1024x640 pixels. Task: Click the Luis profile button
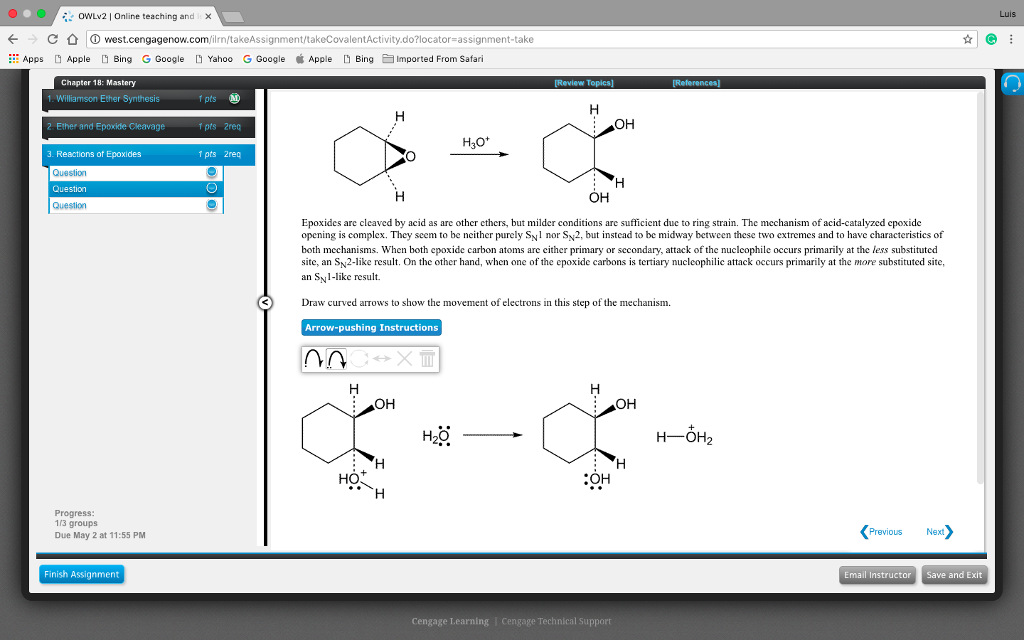pyautogui.click(x=1007, y=14)
